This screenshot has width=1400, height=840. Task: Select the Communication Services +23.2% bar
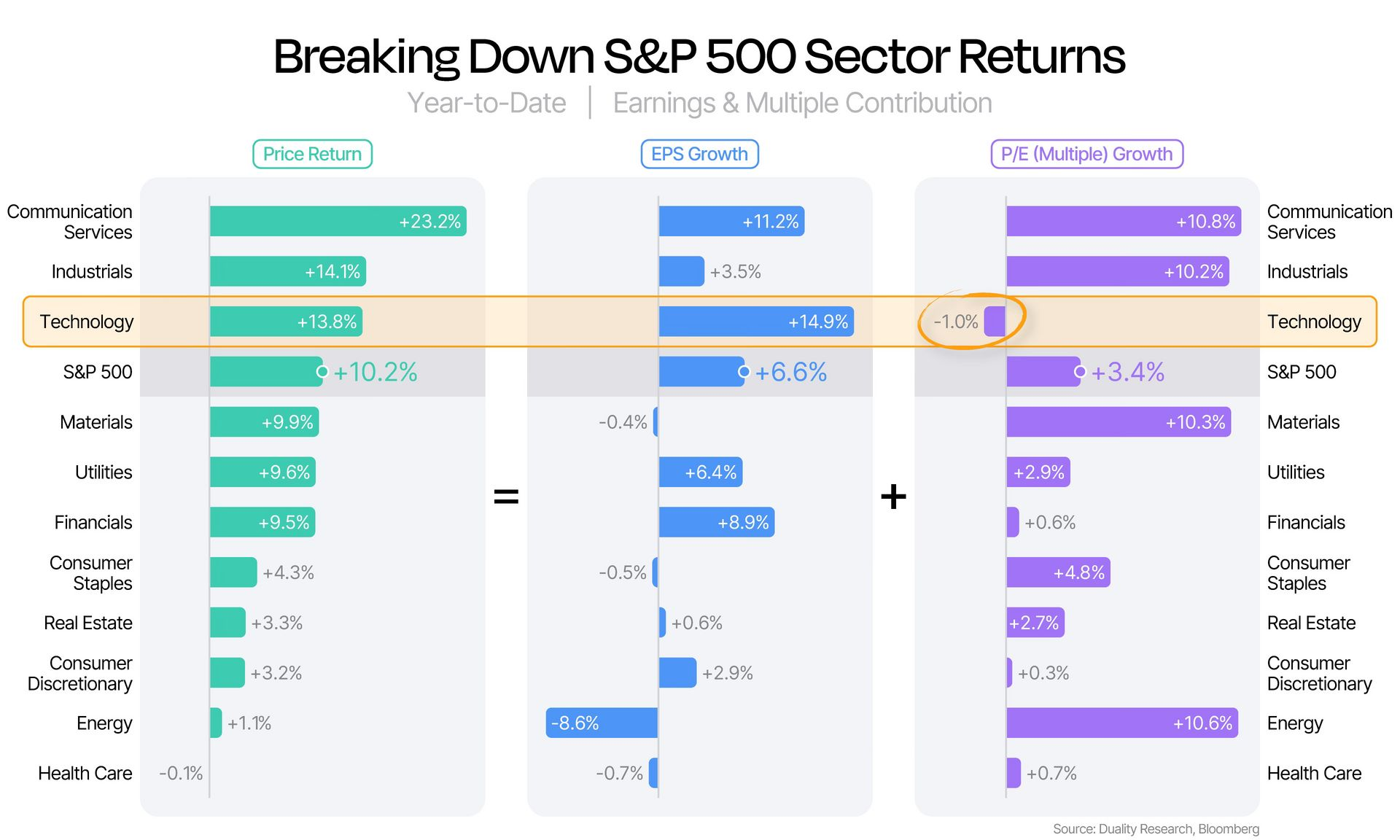click(338, 221)
